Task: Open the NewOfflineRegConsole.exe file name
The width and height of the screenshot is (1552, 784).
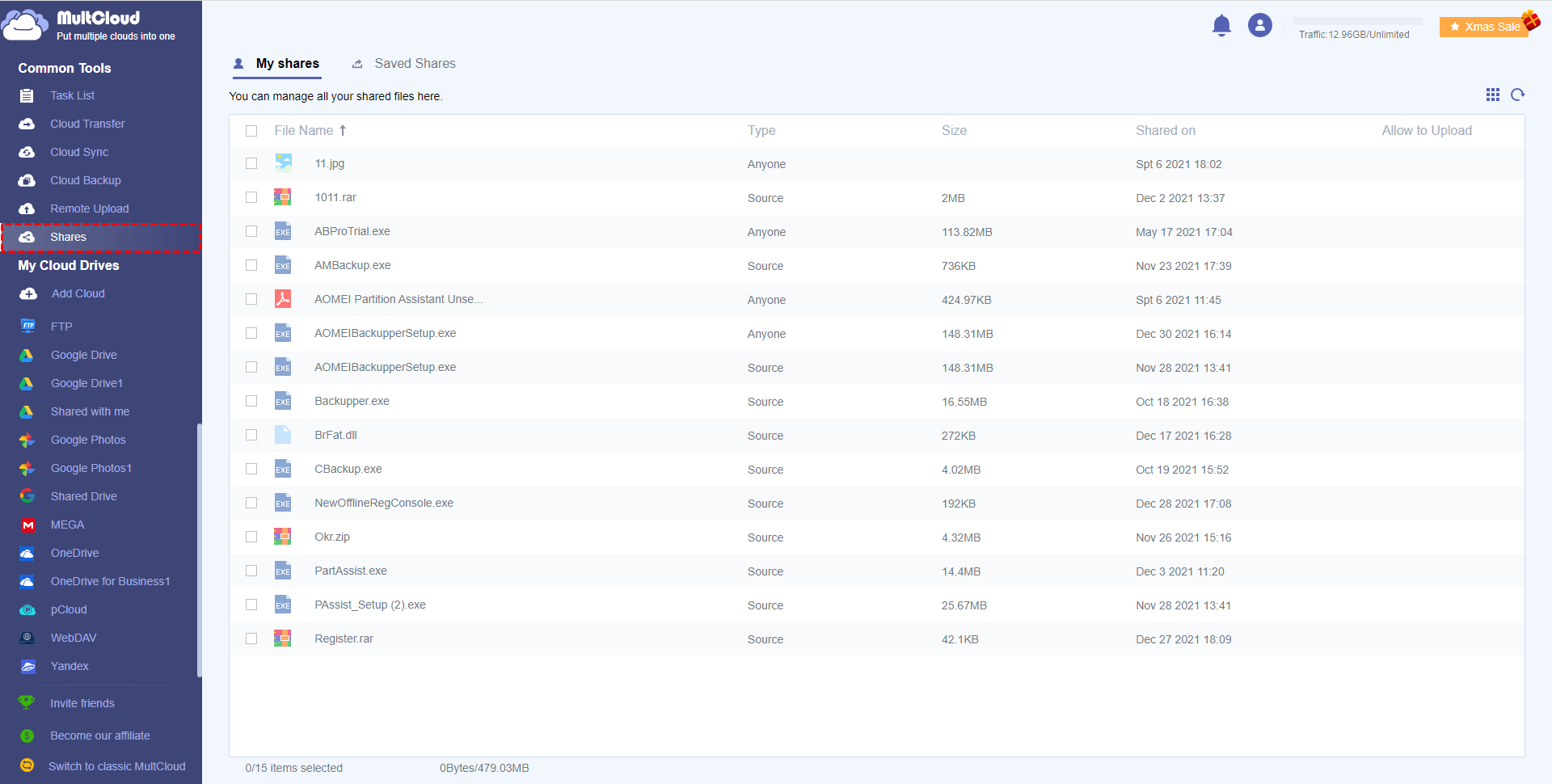Action: (x=384, y=503)
